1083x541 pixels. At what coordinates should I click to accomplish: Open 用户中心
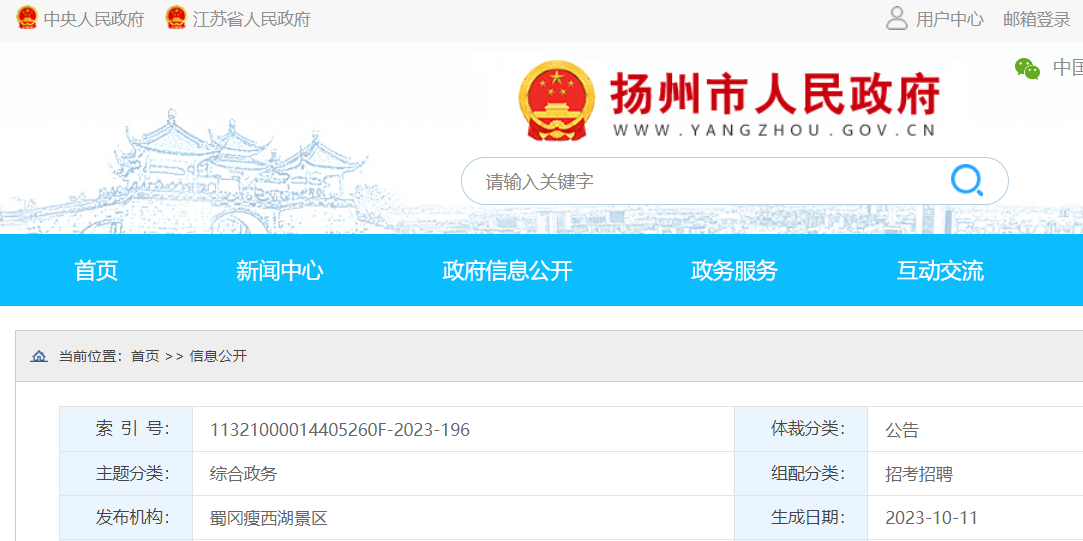click(950, 19)
